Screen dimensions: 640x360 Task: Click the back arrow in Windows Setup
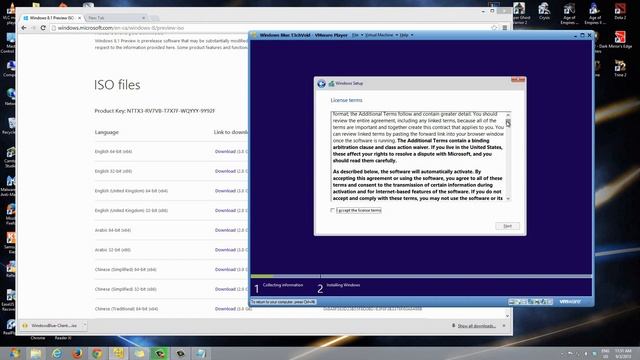[x=321, y=84]
